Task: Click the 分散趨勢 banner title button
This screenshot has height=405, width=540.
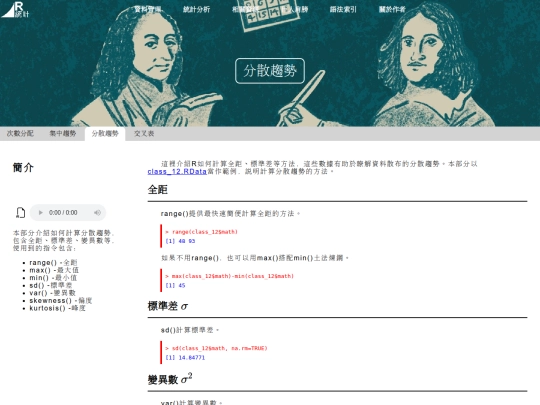Action: [x=270, y=71]
